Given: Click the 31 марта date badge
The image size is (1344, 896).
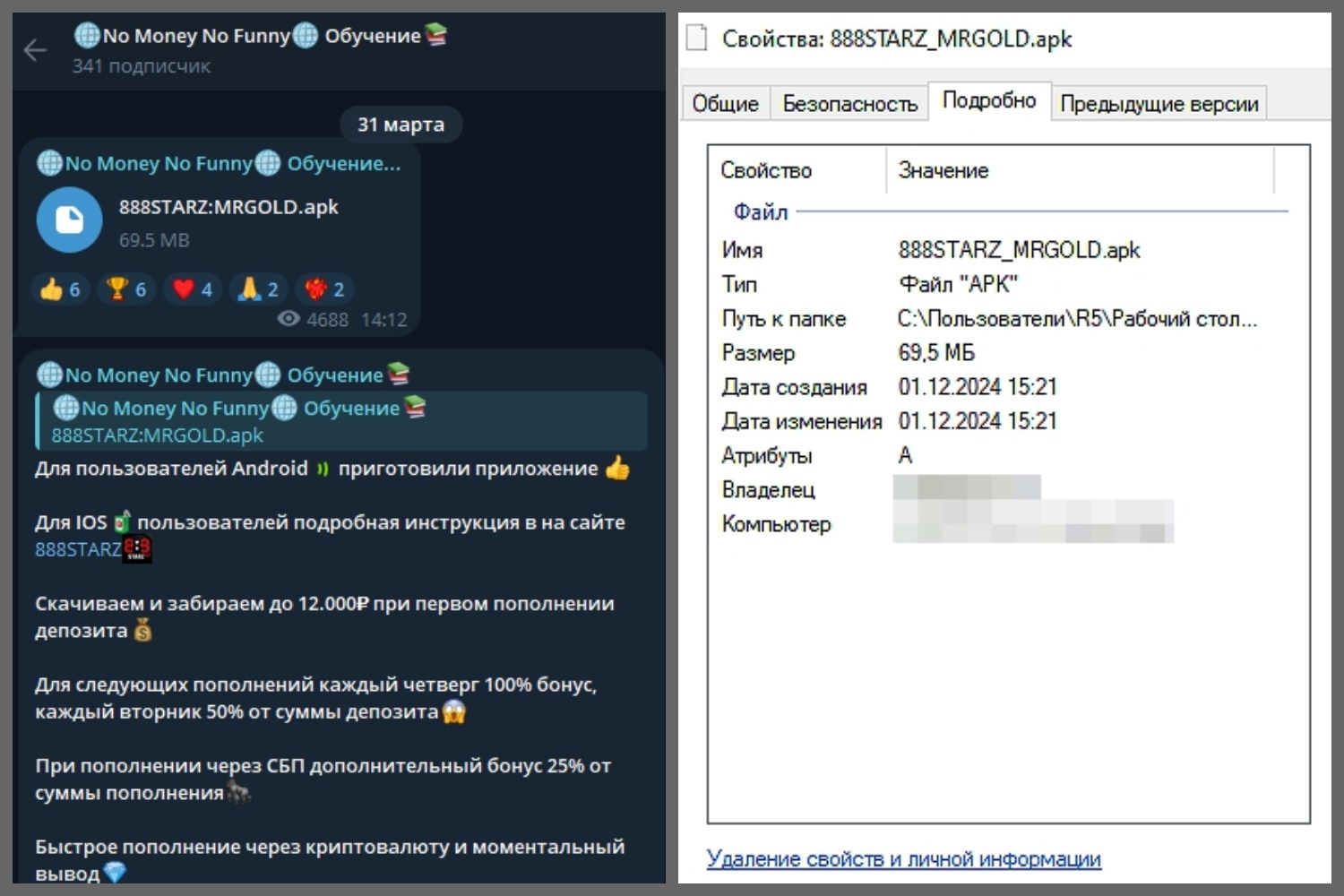Looking at the screenshot, I should tap(401, 125).
